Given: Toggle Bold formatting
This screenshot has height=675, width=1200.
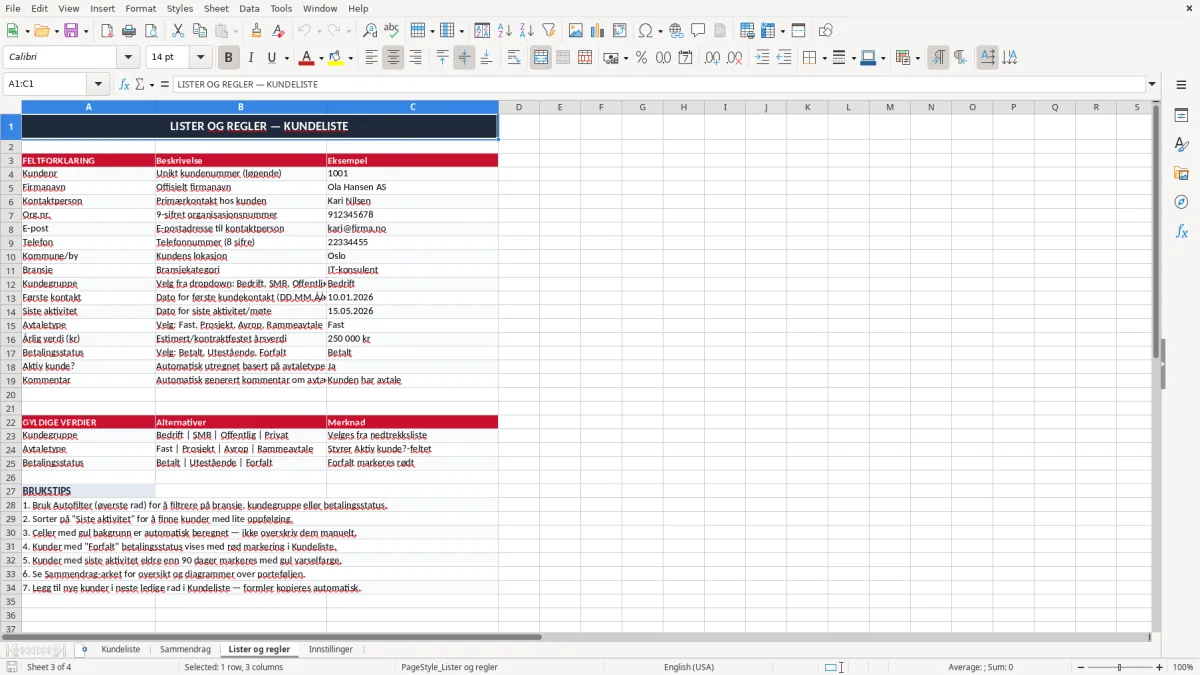Looking at the screenshot, I should [228, 58].
